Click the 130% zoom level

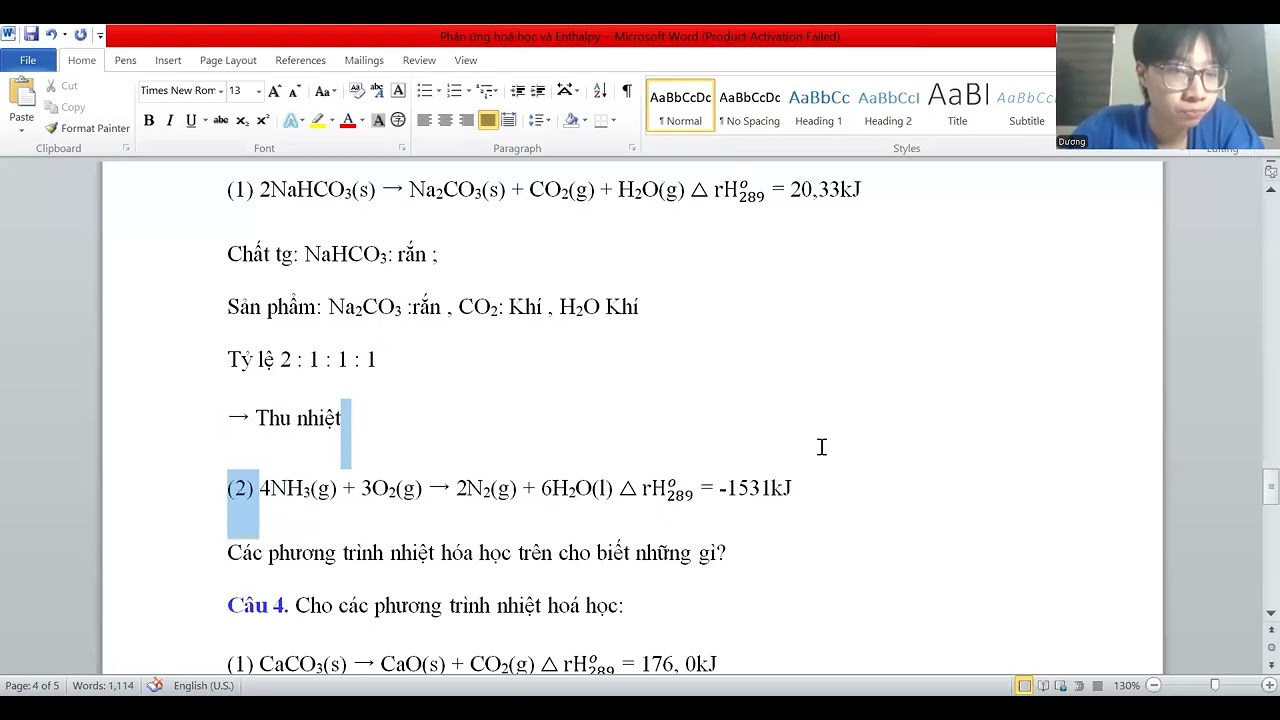1127,686
